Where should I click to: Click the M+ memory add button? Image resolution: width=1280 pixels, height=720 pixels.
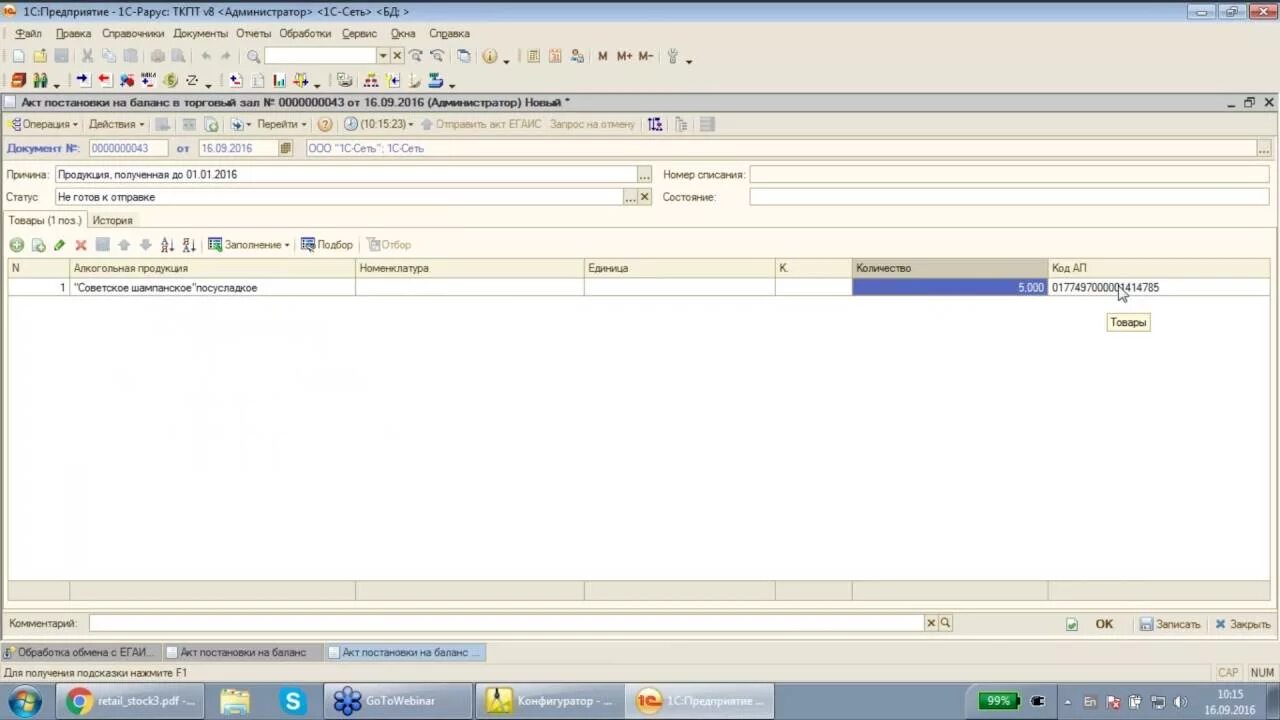pos(624,56)
